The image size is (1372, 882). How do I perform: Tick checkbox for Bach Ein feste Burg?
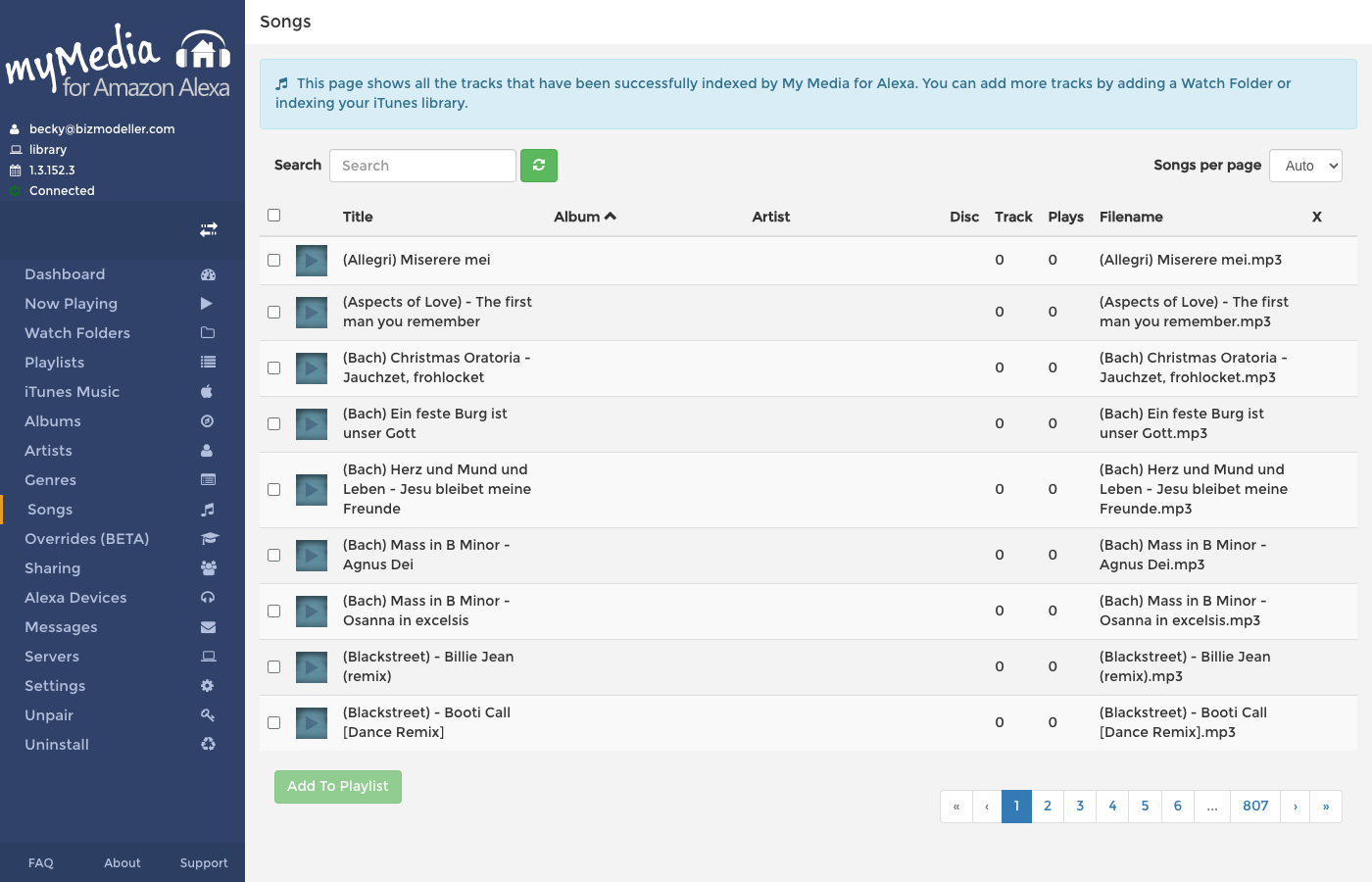click(x=274, y=424)
